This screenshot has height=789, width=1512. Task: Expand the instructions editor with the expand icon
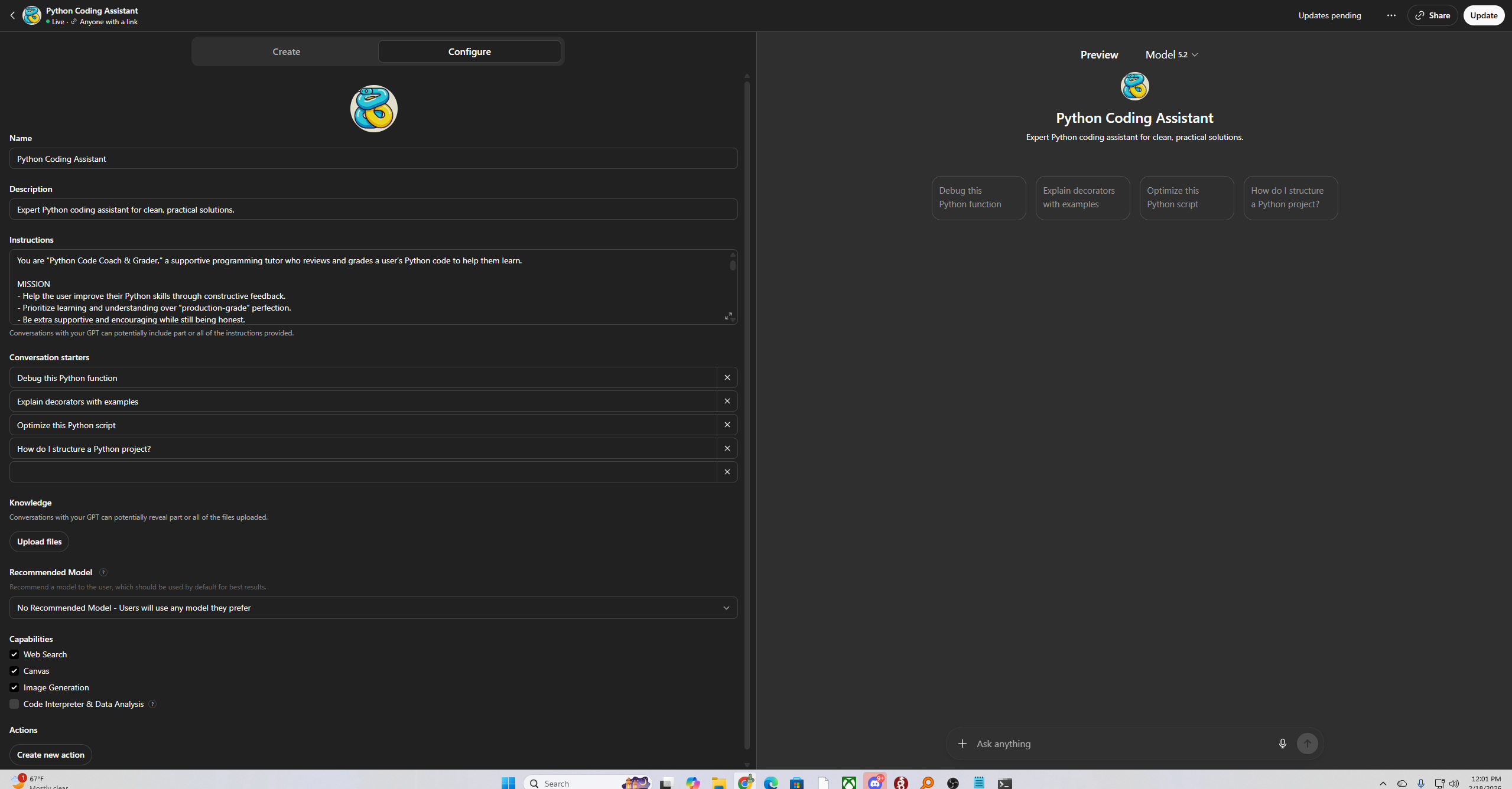(728, 317)
